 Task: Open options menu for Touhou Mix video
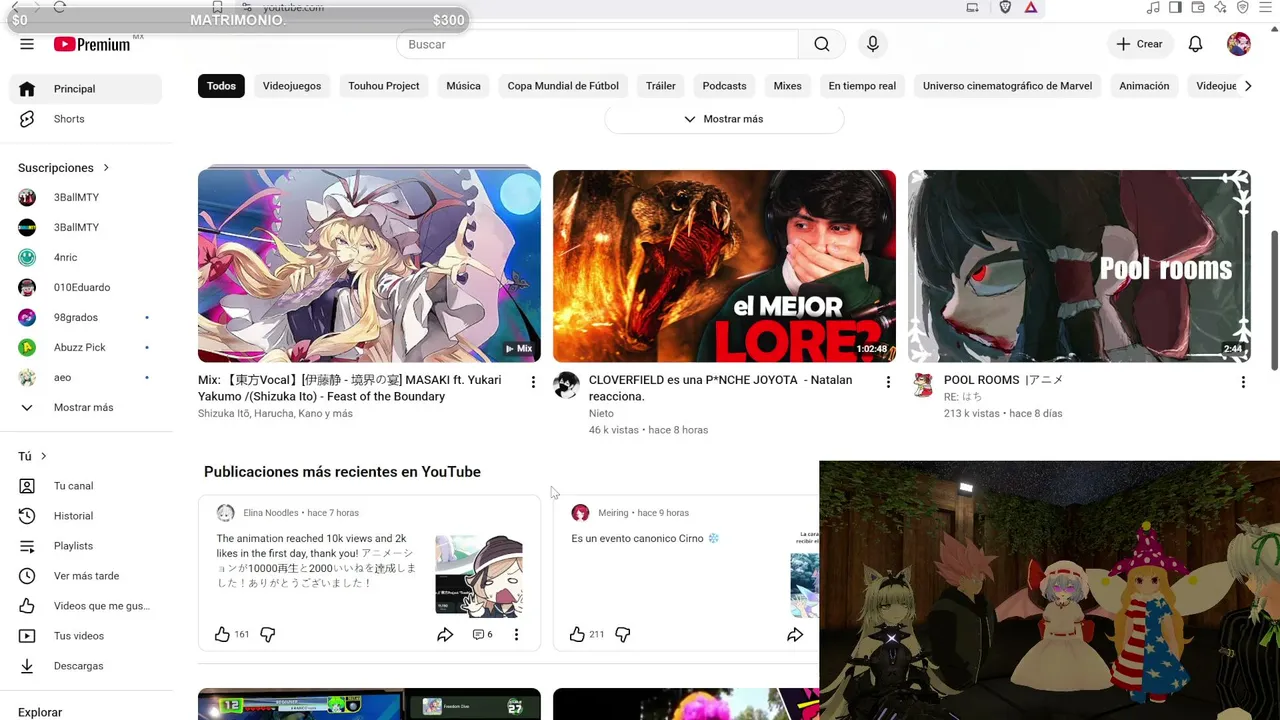tap(533, 382)
